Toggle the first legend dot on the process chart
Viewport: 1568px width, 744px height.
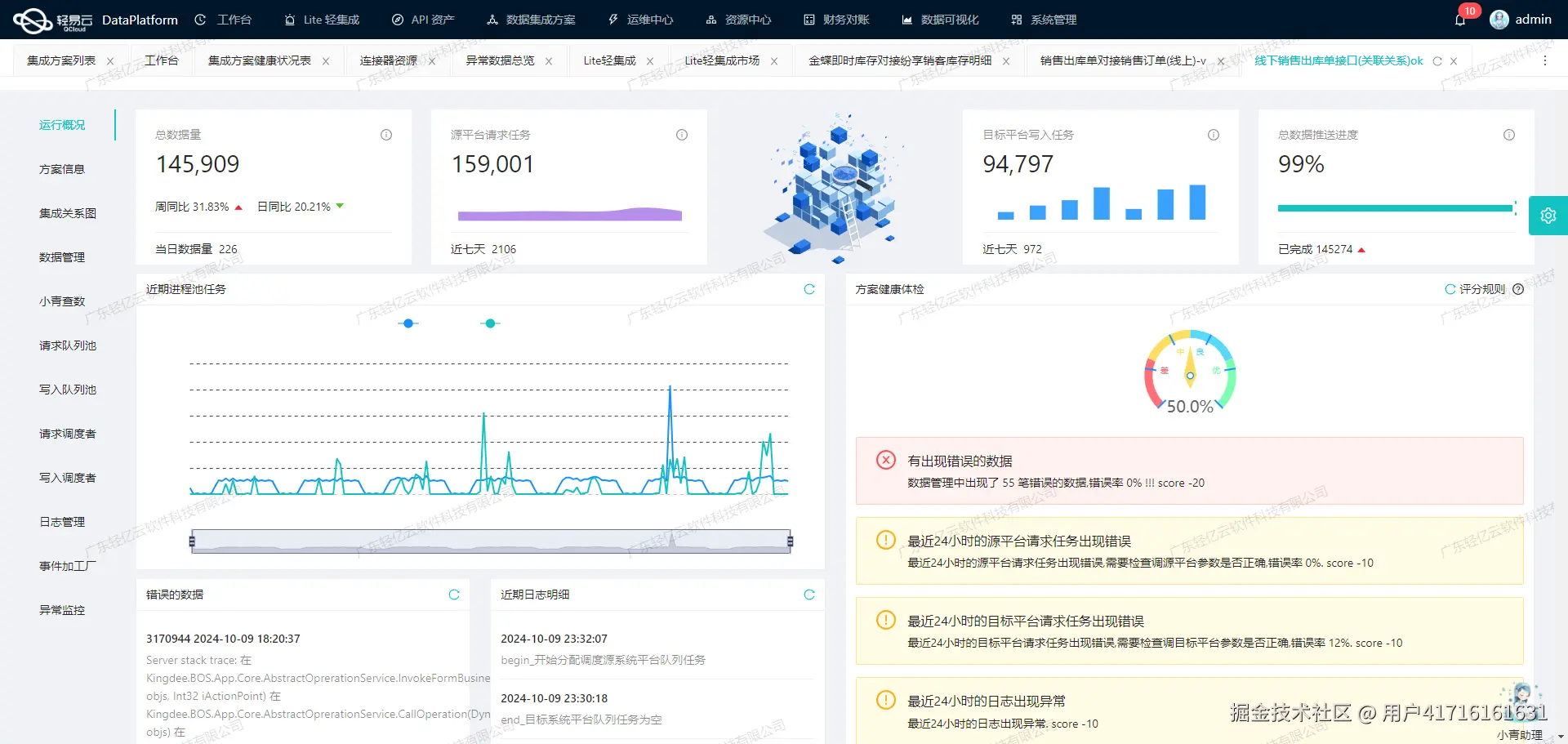click(x=408, y=323)
